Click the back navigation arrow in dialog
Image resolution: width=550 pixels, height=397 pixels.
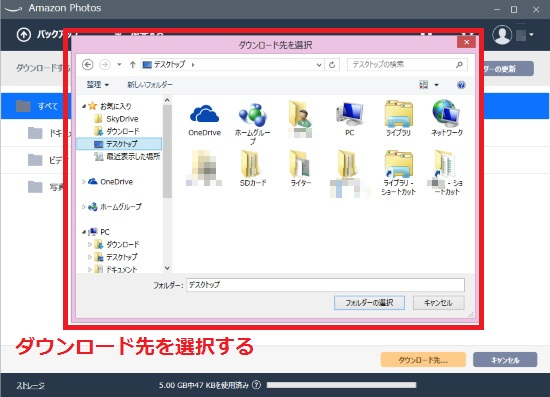(88, 65)
